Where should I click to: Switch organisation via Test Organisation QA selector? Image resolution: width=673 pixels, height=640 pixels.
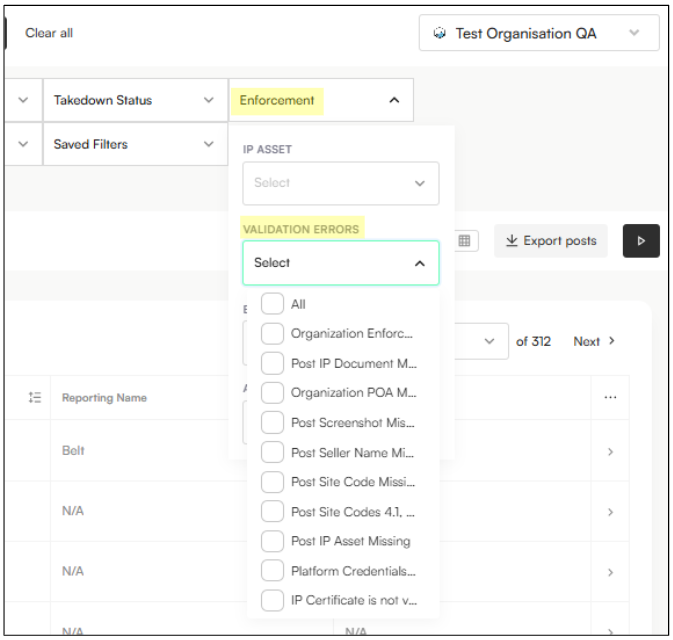(539, 33)
